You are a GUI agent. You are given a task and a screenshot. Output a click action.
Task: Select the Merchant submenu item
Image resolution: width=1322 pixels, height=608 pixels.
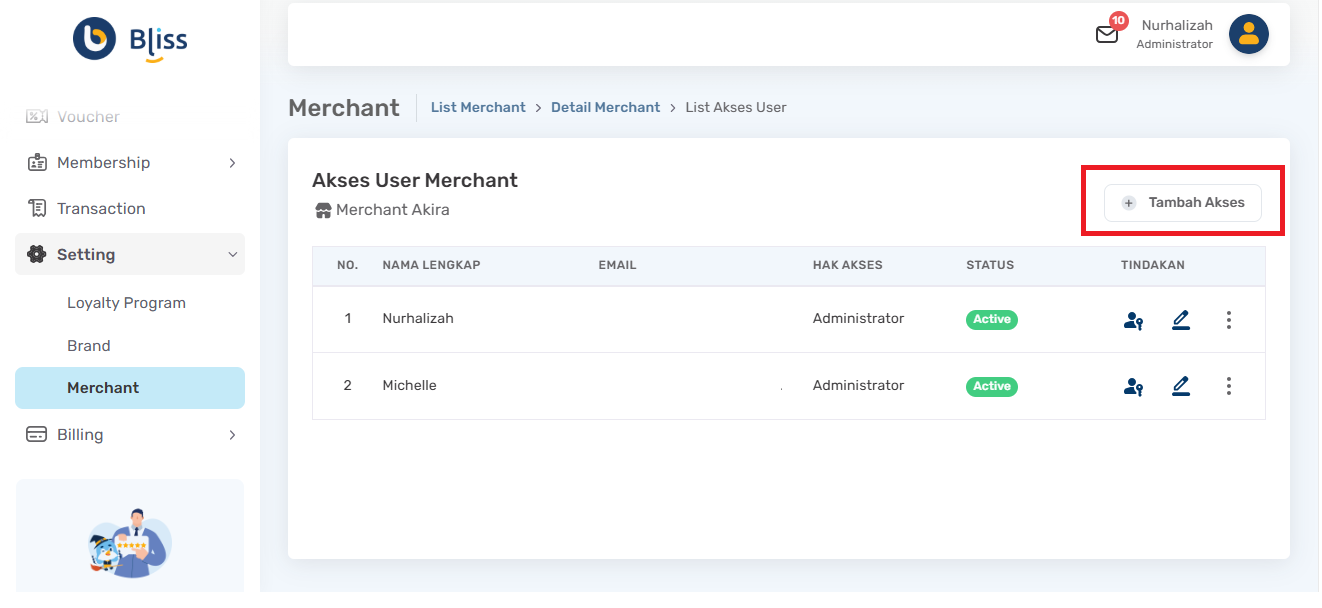(130, 388)
